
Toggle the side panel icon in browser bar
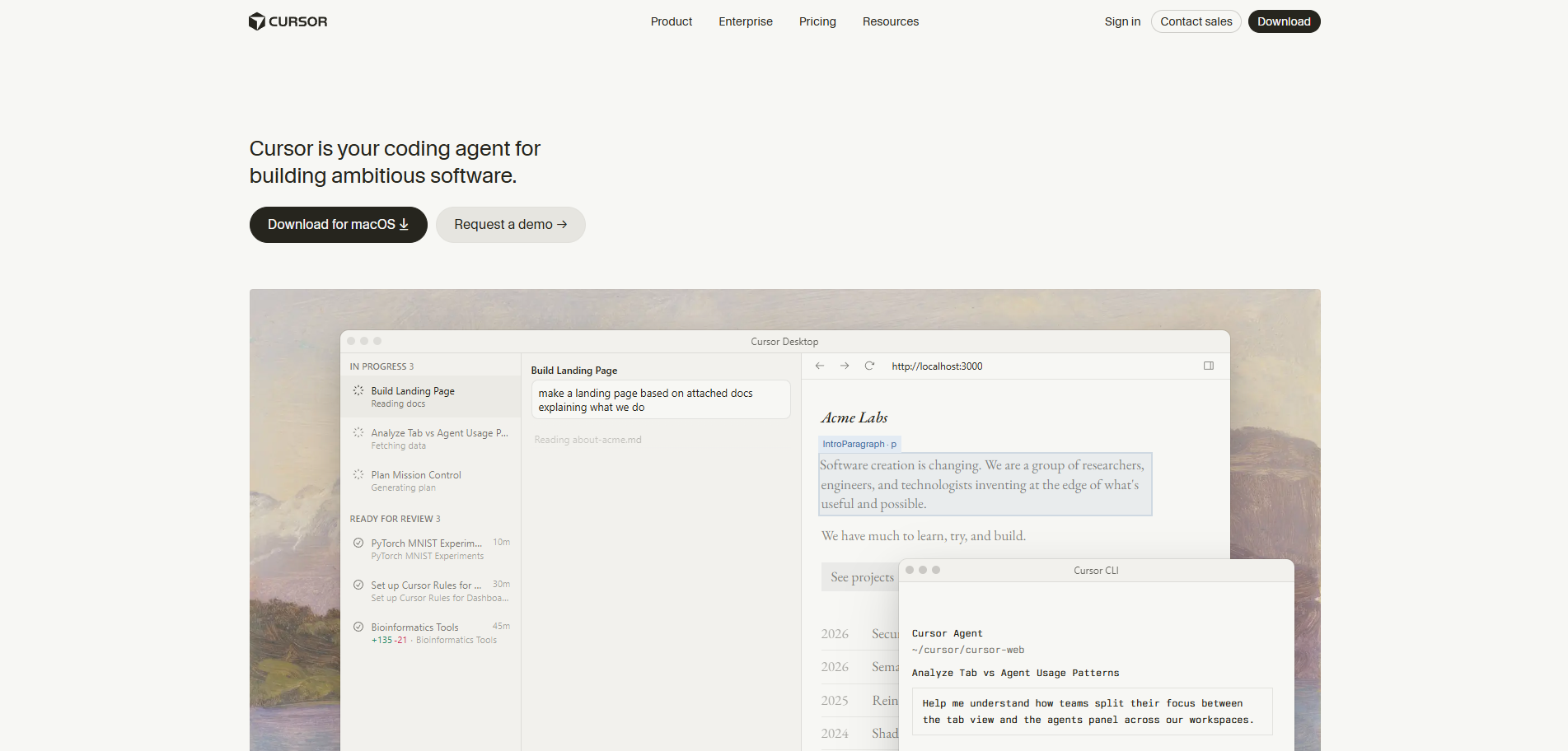(1209, 366)
